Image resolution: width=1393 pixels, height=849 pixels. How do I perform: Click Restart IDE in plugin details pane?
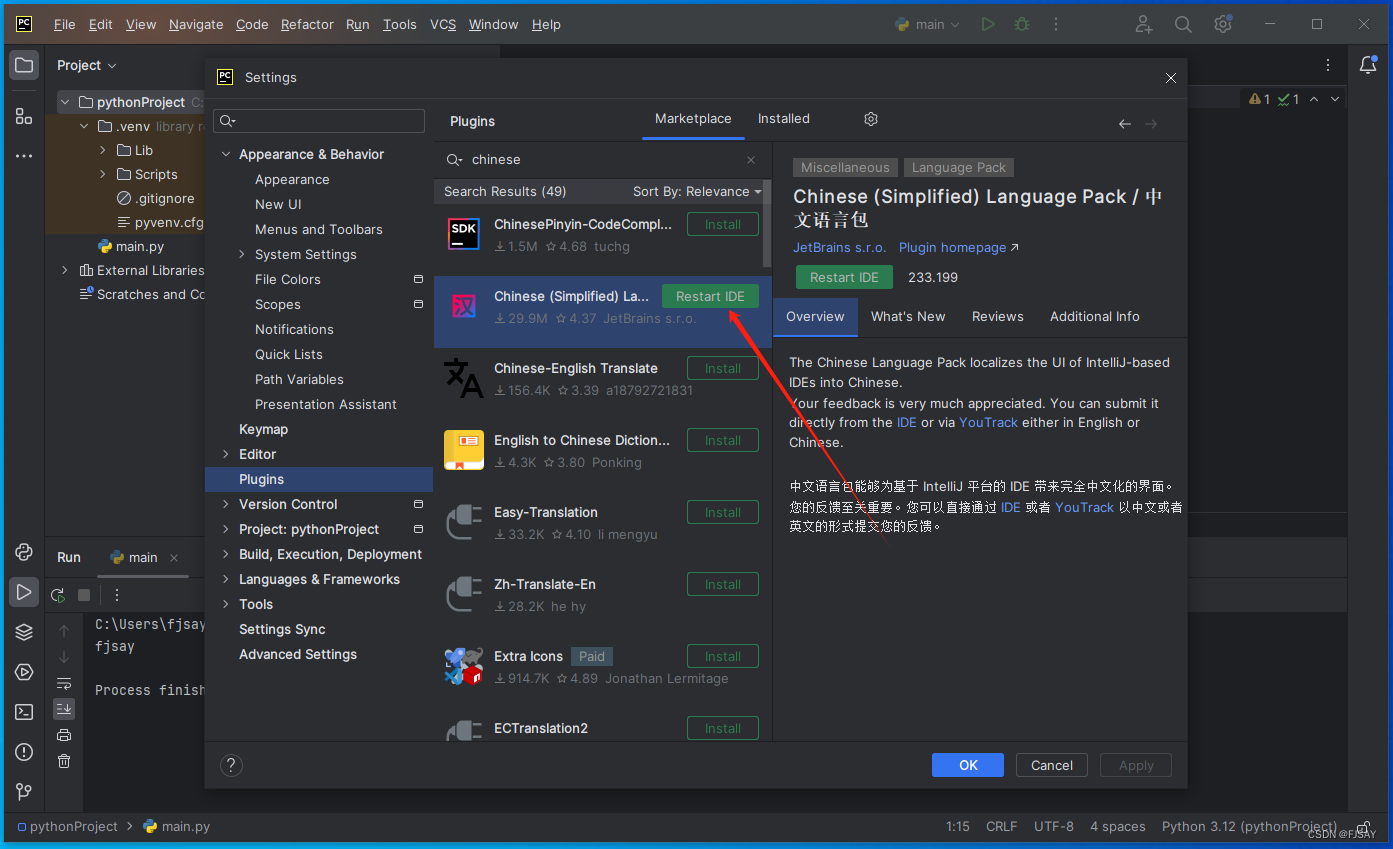point(845,277)
